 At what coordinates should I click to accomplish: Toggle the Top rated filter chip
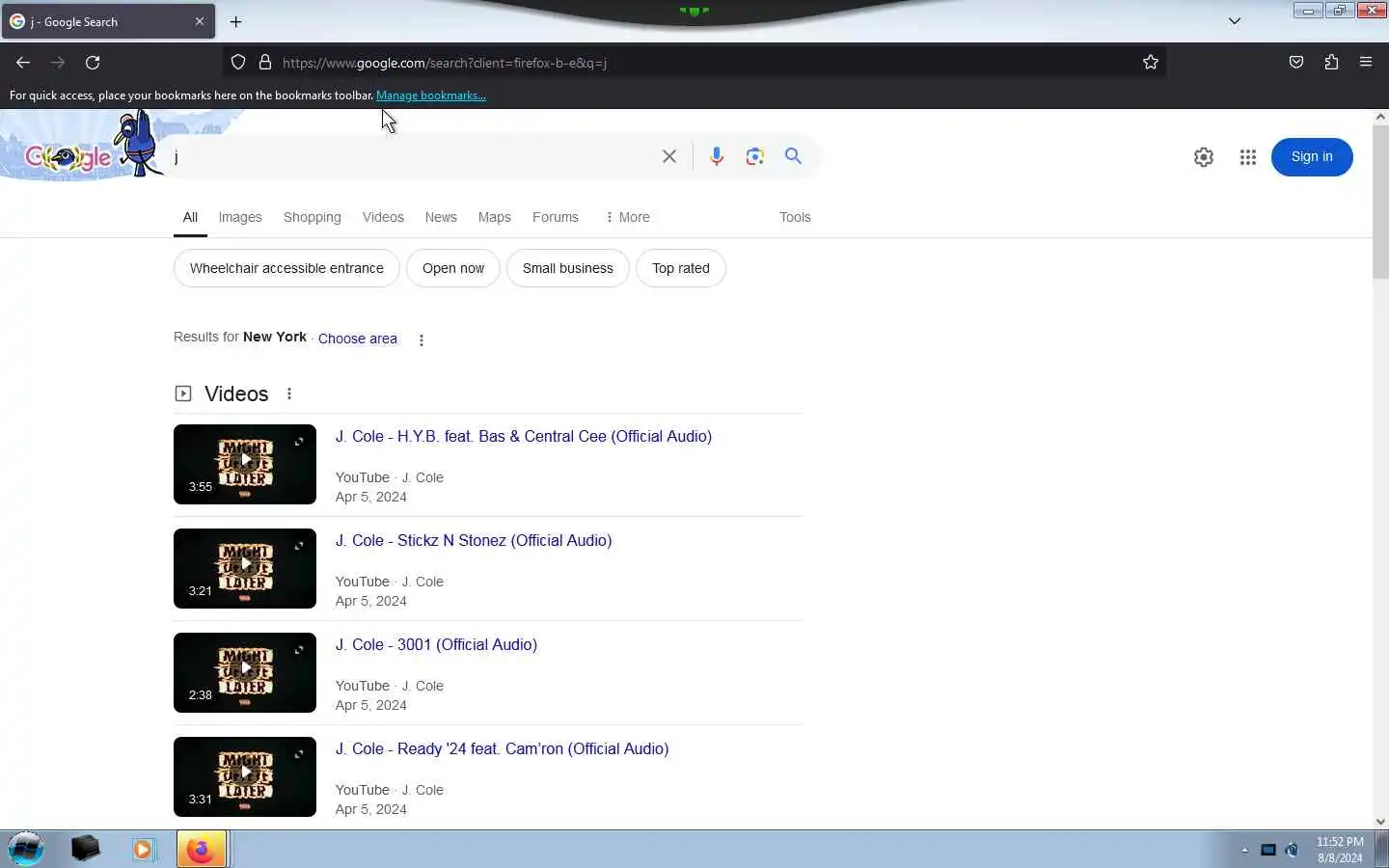[681, 268]
